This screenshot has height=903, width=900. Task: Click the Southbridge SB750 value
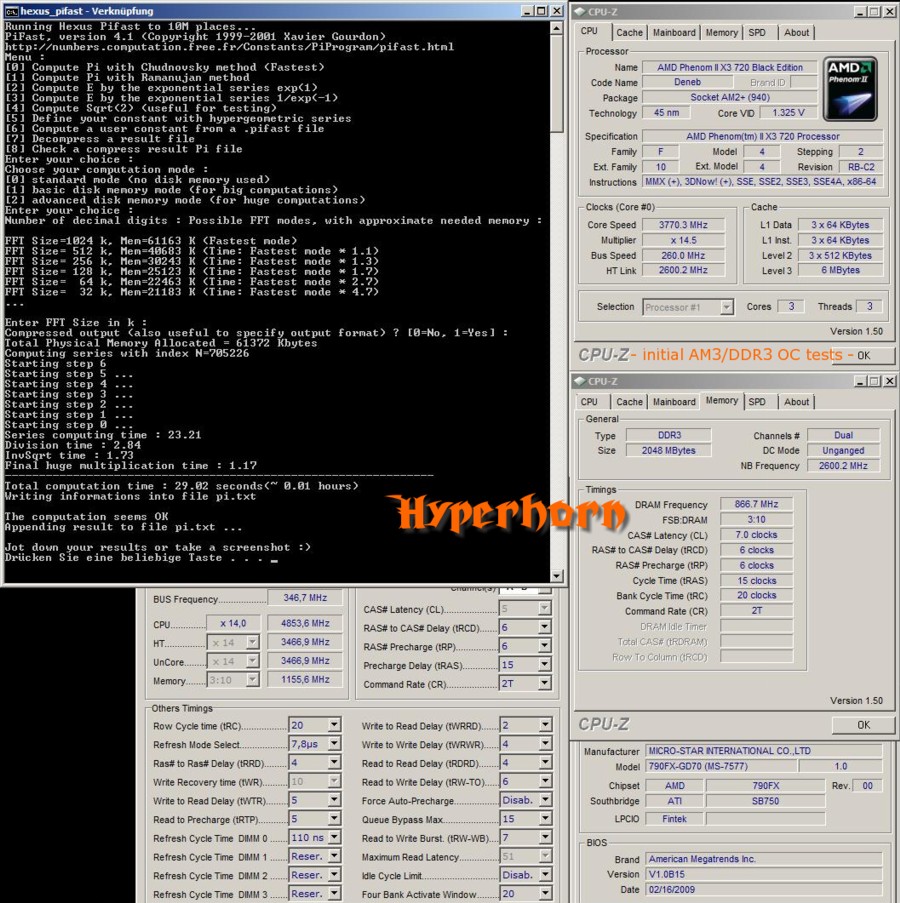click(x=765, y=801)
